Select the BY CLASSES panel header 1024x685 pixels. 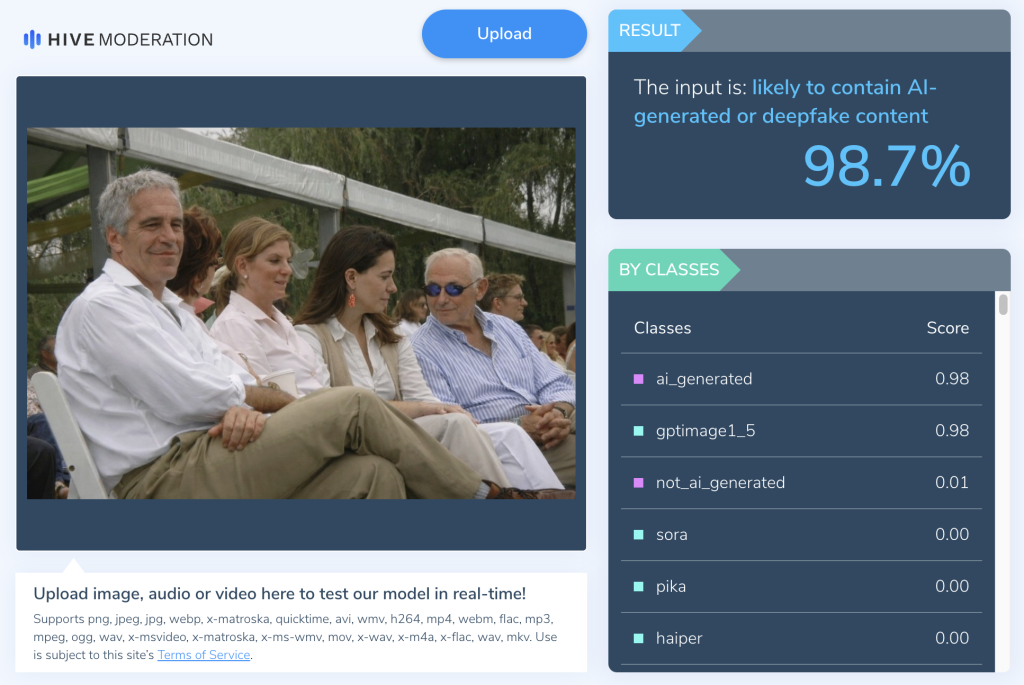point(669,270)
